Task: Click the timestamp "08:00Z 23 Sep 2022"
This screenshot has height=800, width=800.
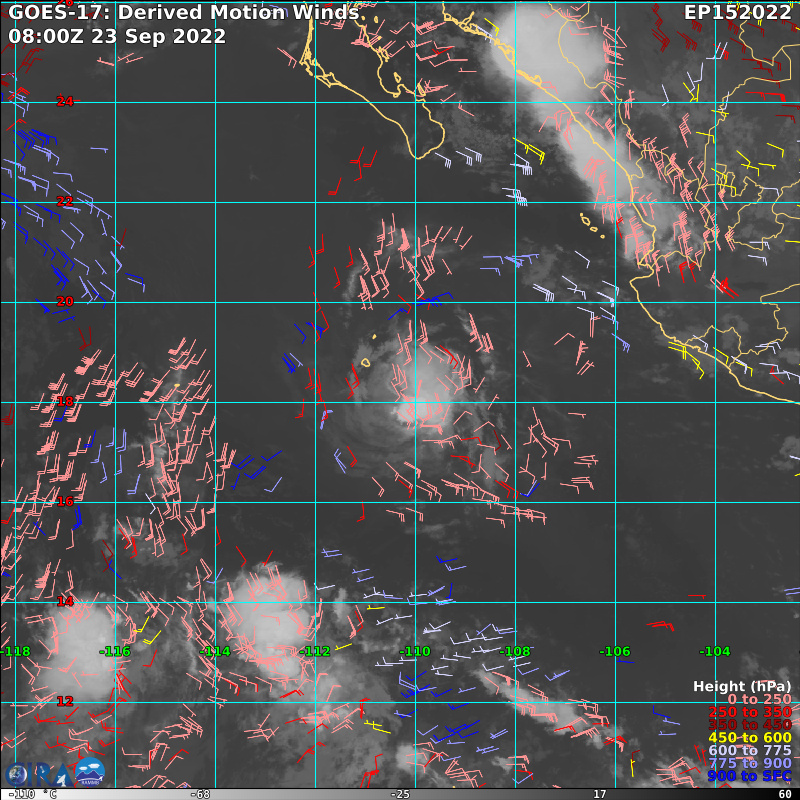Action: point(117,36)
